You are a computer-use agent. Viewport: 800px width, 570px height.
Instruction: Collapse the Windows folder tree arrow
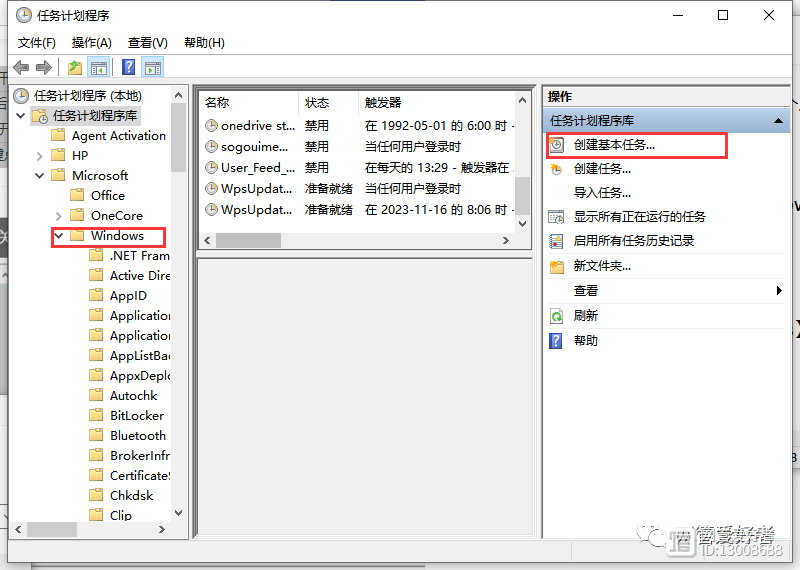[x=59, y=236]
